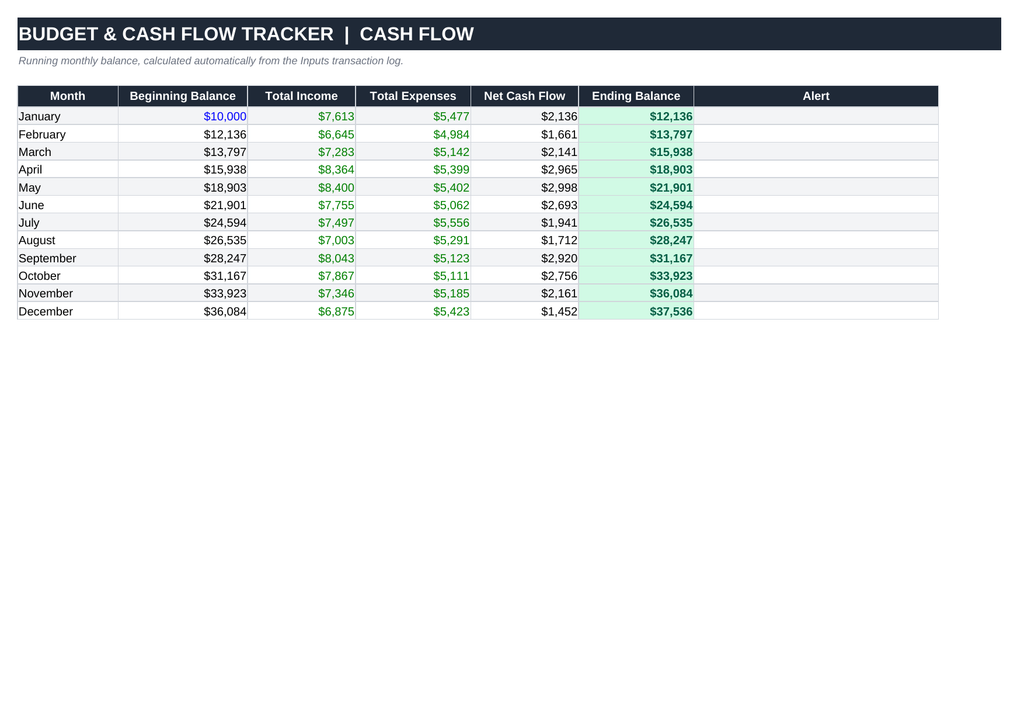Click the blue $10,000 beginning balance cell
Viewport: 1024px width, 725px height.
(183, 116)
